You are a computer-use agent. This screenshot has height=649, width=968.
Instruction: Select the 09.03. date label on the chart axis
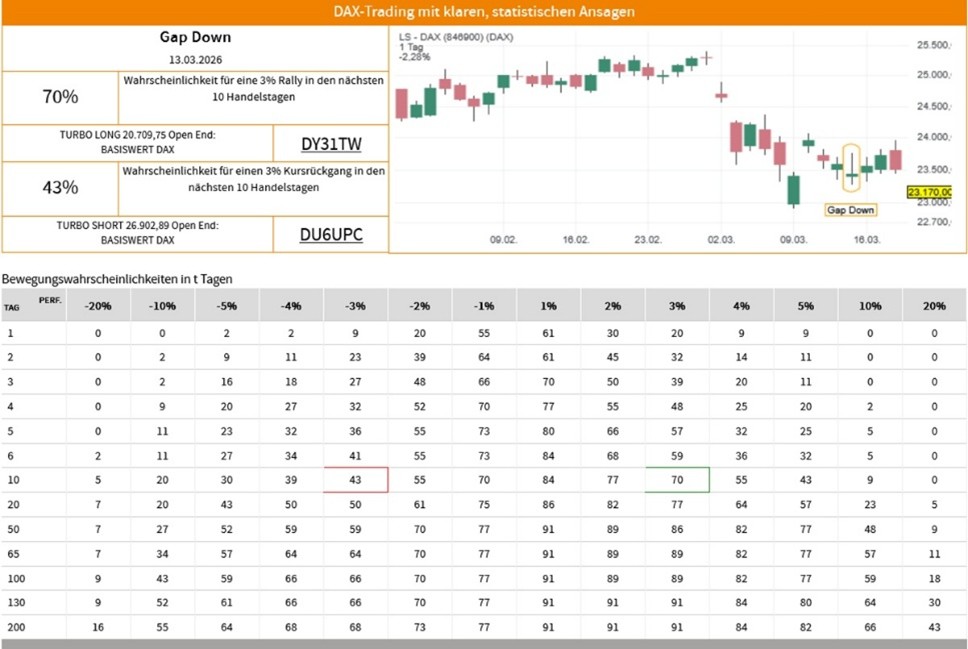[793, 240]
